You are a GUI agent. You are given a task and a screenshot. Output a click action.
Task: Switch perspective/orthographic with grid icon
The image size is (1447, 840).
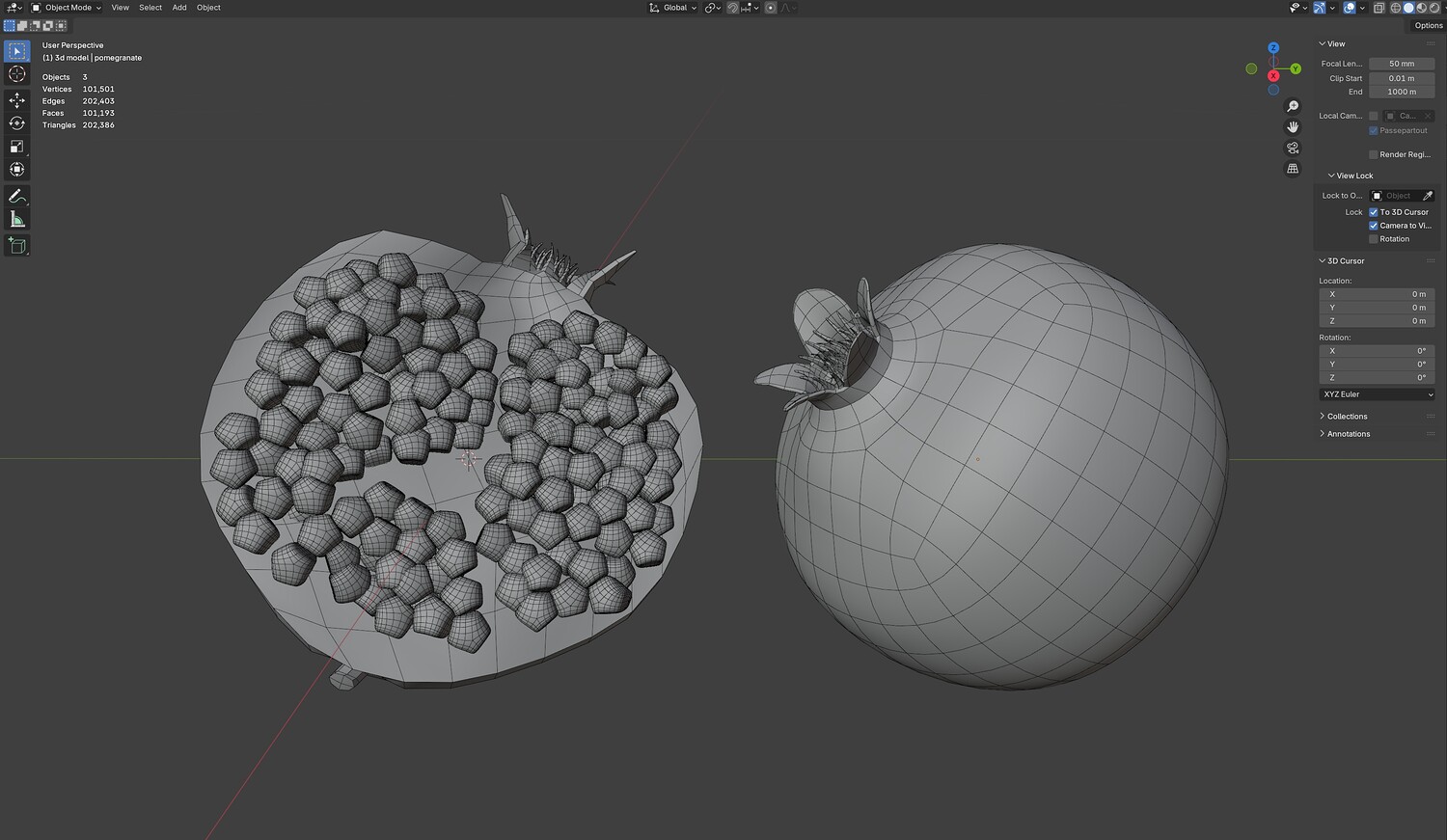tap(1293, 169)
